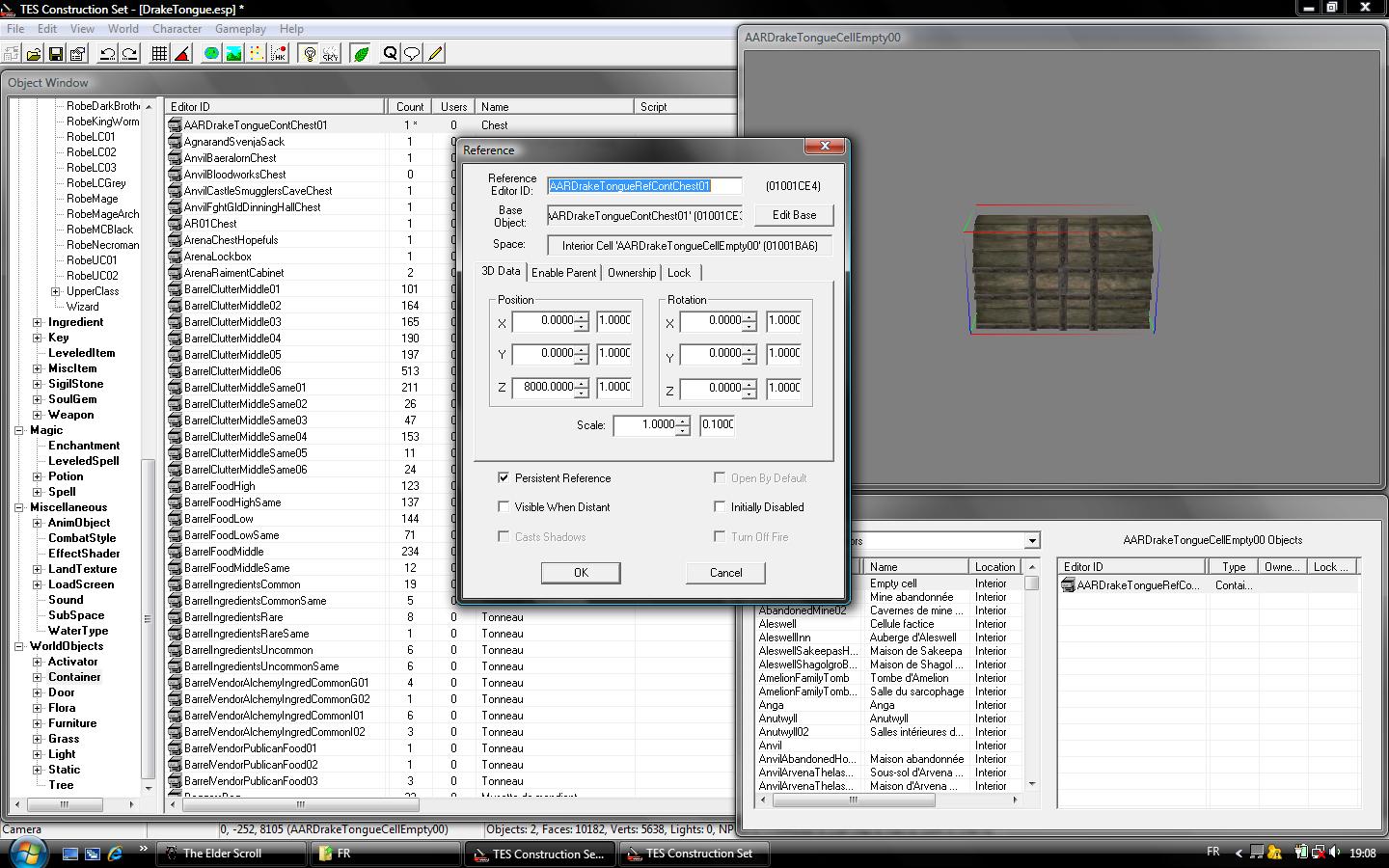Enable the Visible When Distant checkbox

pos(504,506)
